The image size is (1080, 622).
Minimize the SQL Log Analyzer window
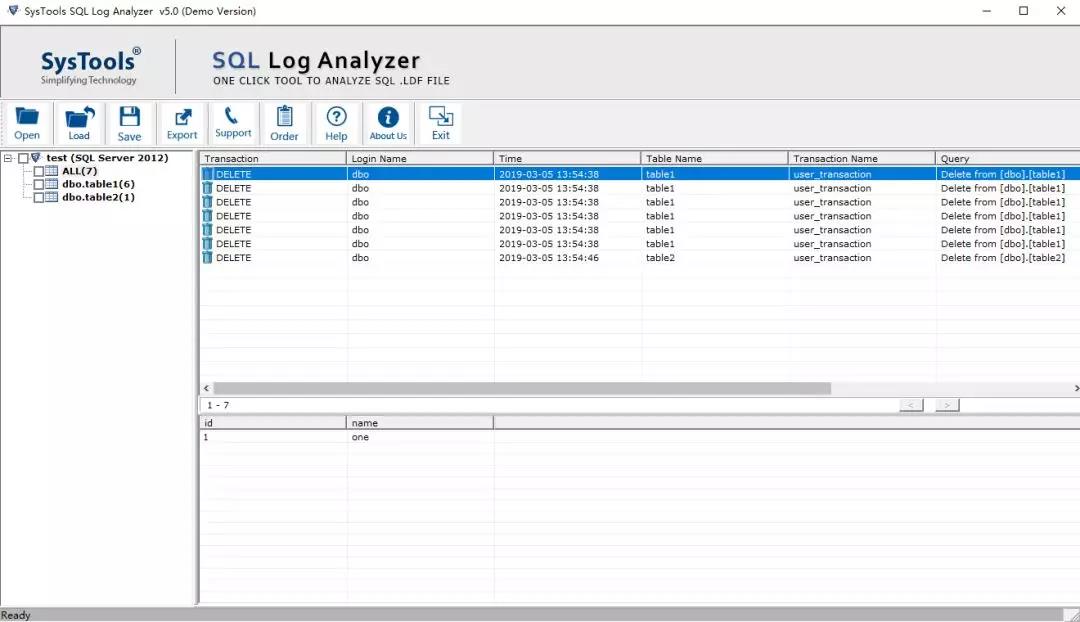coord(986,11)
